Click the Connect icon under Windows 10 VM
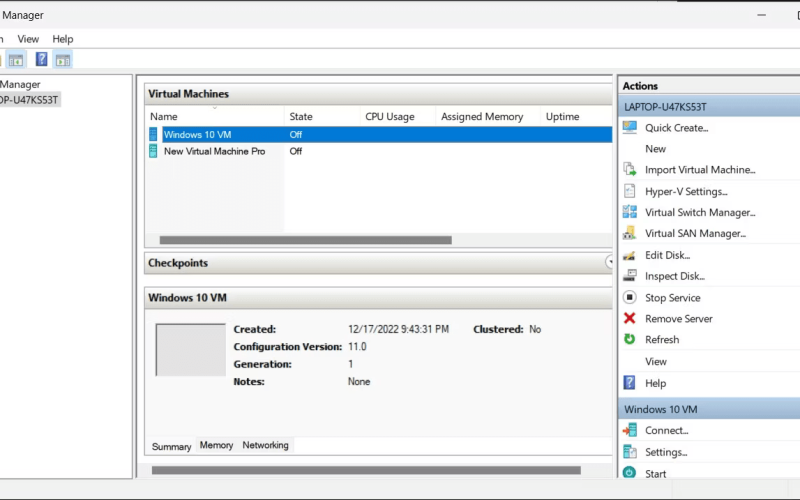This screenshot has height=500, width=800. click(x=630, y=430)
